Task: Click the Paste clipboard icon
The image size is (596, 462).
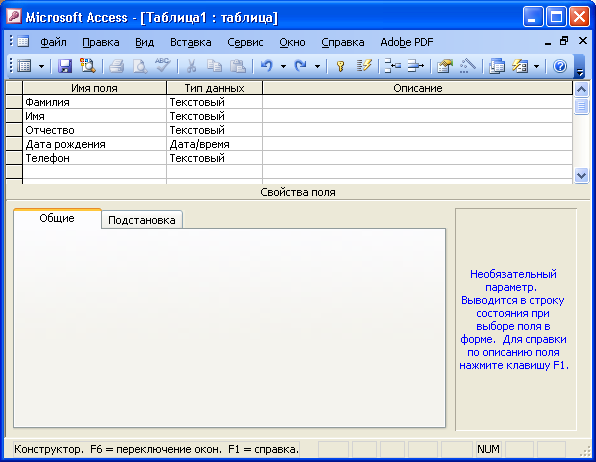Action: [x=238, y=66]
